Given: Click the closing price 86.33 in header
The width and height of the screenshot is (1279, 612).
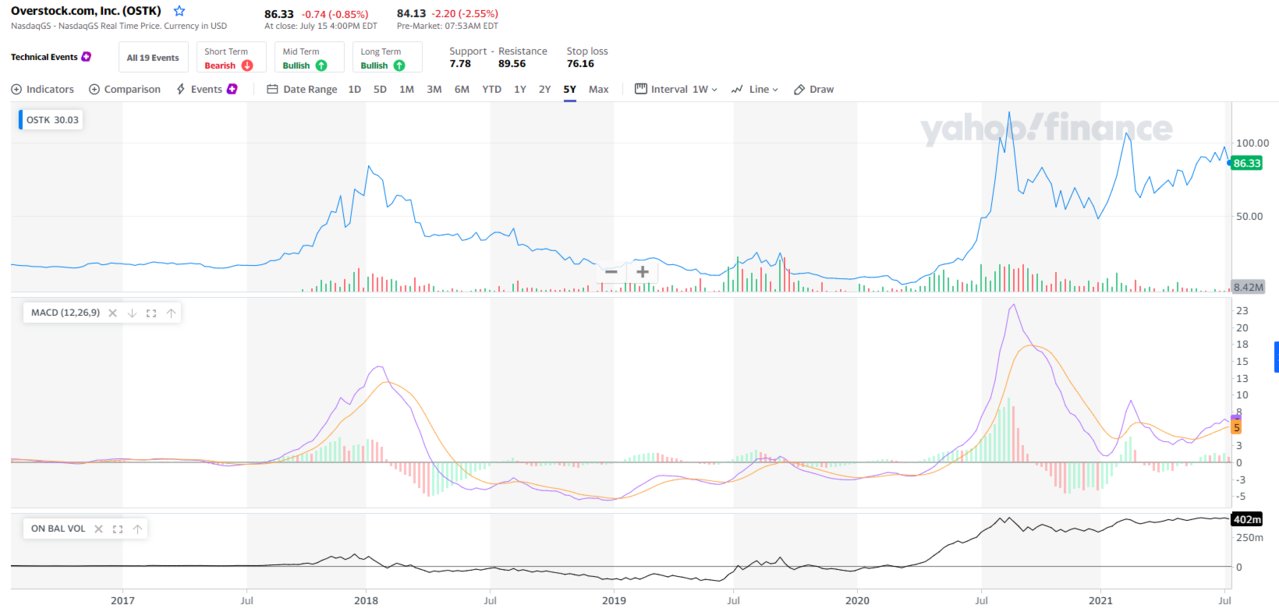Looking at the screenshot, I should [x=279, y=13].
